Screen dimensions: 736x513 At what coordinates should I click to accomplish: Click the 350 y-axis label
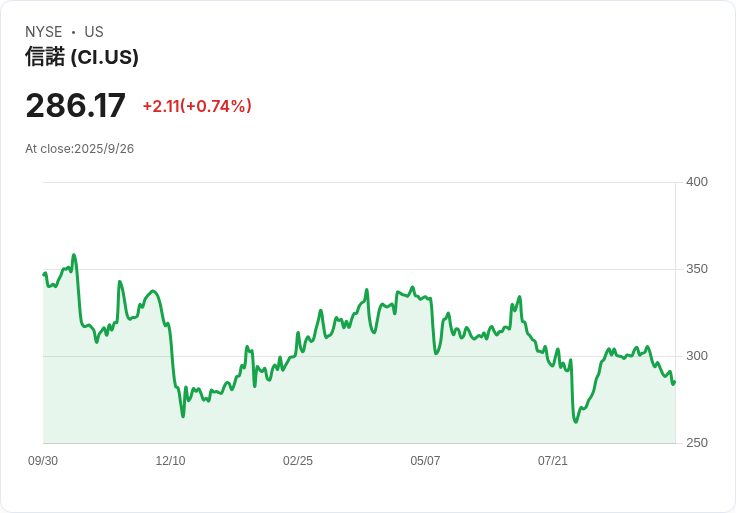697,269
